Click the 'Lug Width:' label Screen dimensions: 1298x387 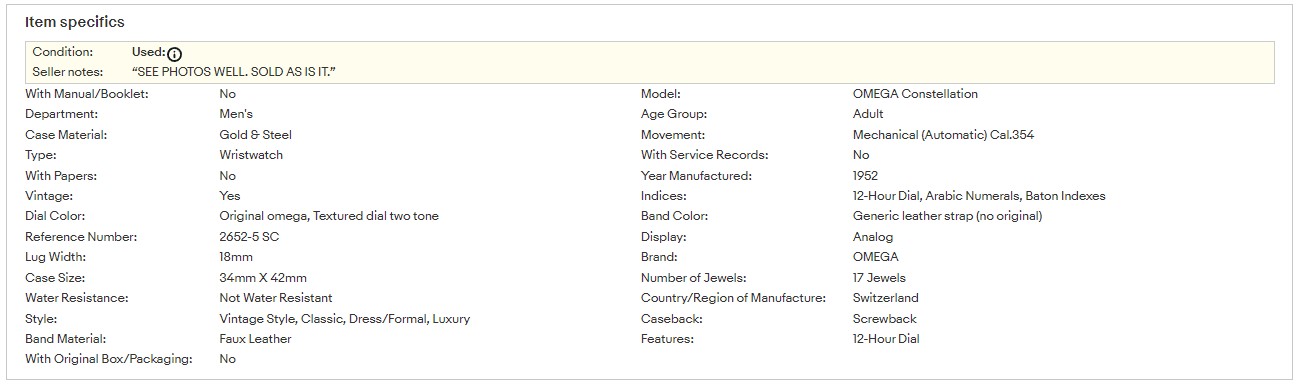click(56, 257)
